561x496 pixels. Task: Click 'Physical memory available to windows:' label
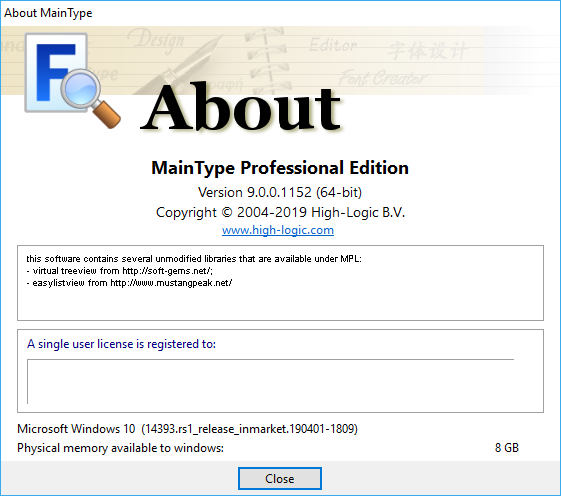(121, 448)
